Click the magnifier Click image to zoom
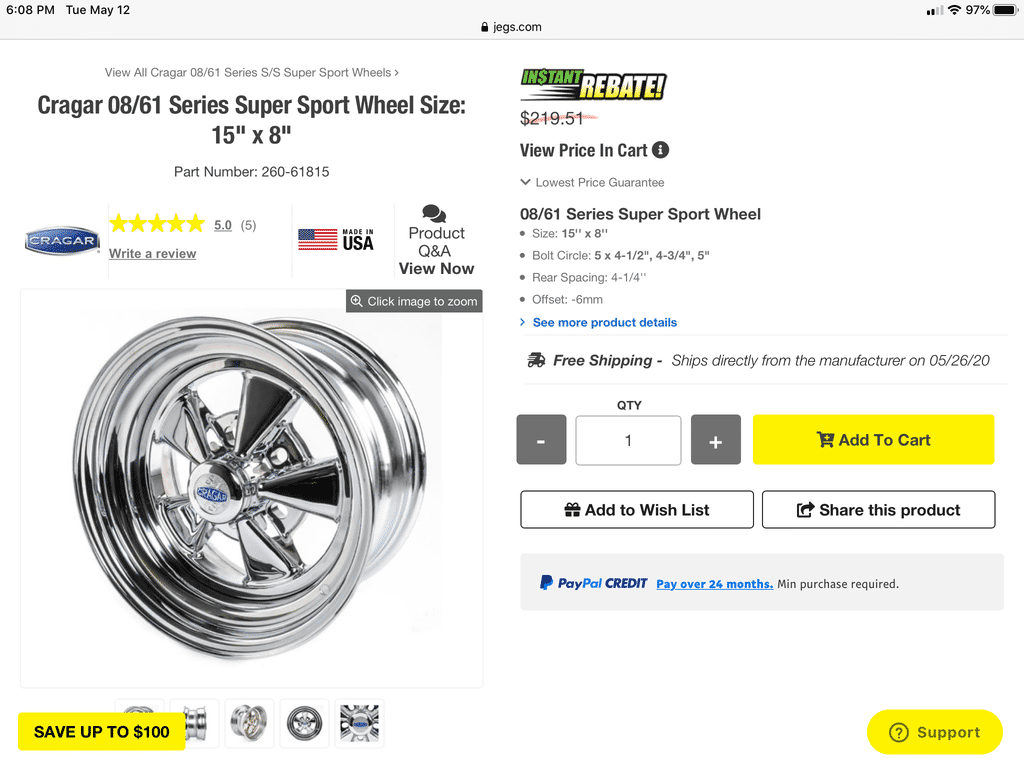Screen dimensions: 1024x768 coord(414,301)
